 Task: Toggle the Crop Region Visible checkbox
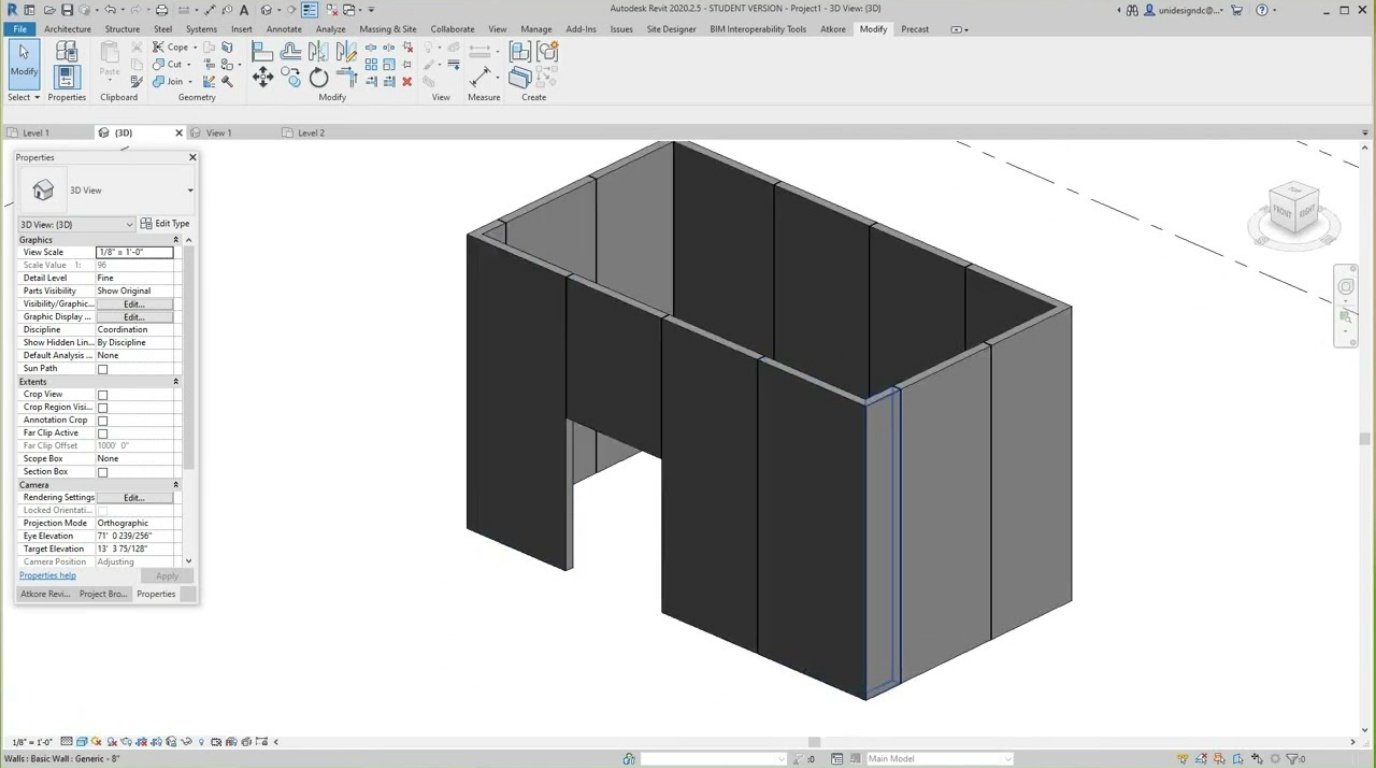(x=102, y=408)
